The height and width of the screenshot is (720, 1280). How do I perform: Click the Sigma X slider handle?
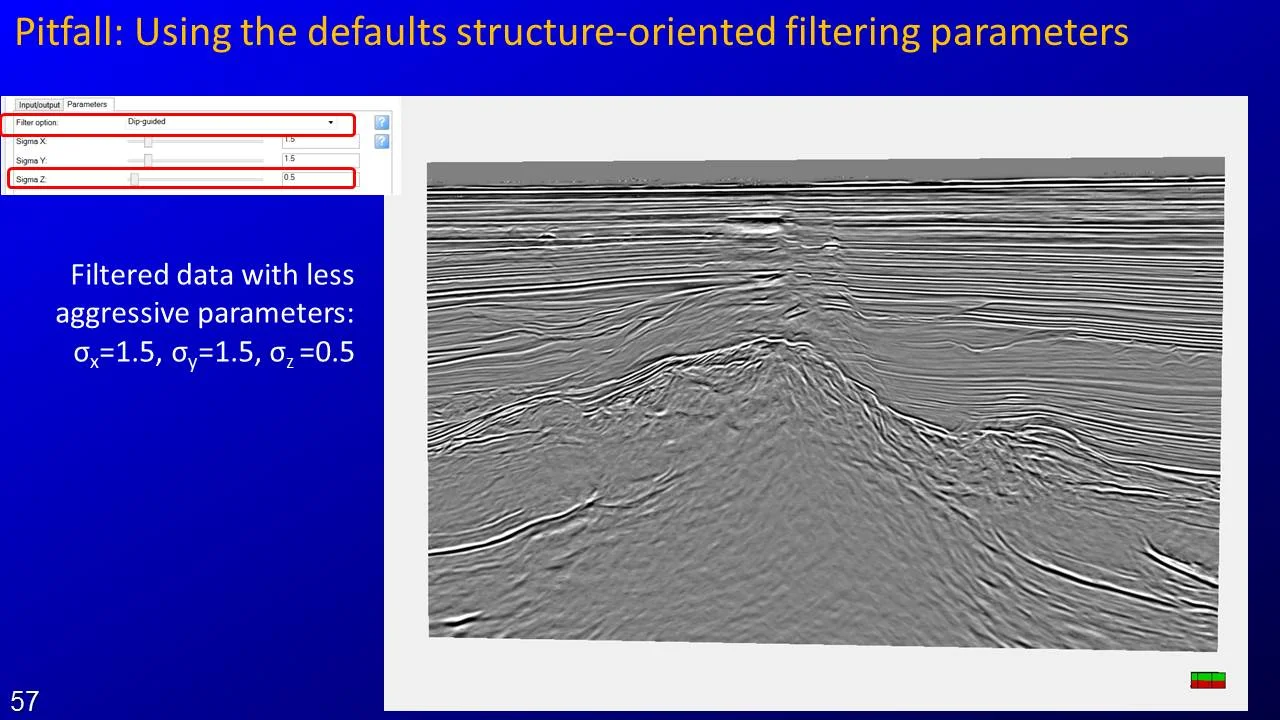tap(148, 142)
